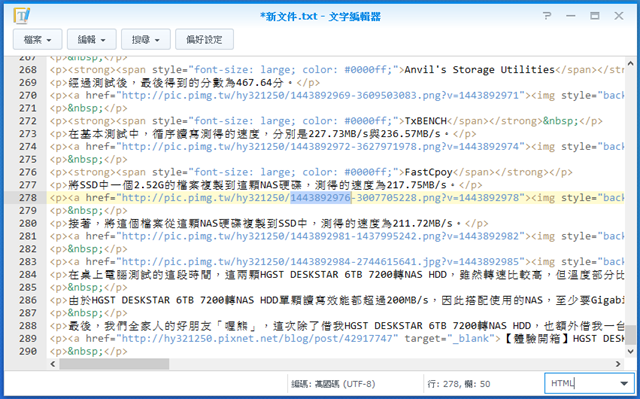Click the &nbsp; text on line 271
640x399 pixels.
[x=86, y=109]
